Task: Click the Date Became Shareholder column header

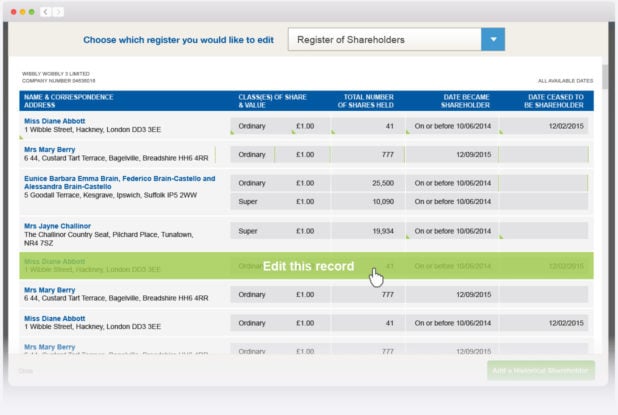Action: (x=450, y=101)
